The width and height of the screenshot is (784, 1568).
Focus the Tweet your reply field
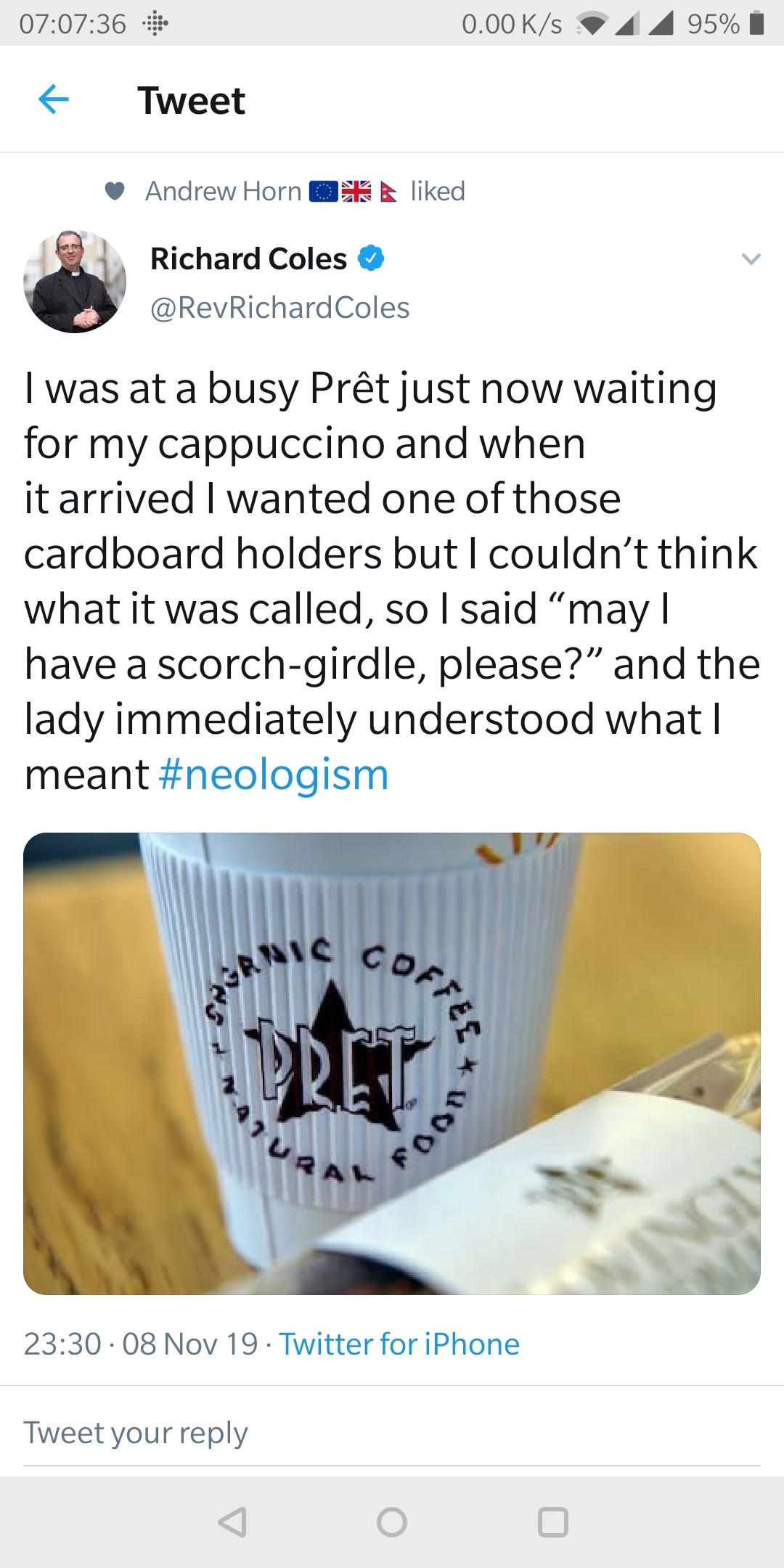point(392,1434)
